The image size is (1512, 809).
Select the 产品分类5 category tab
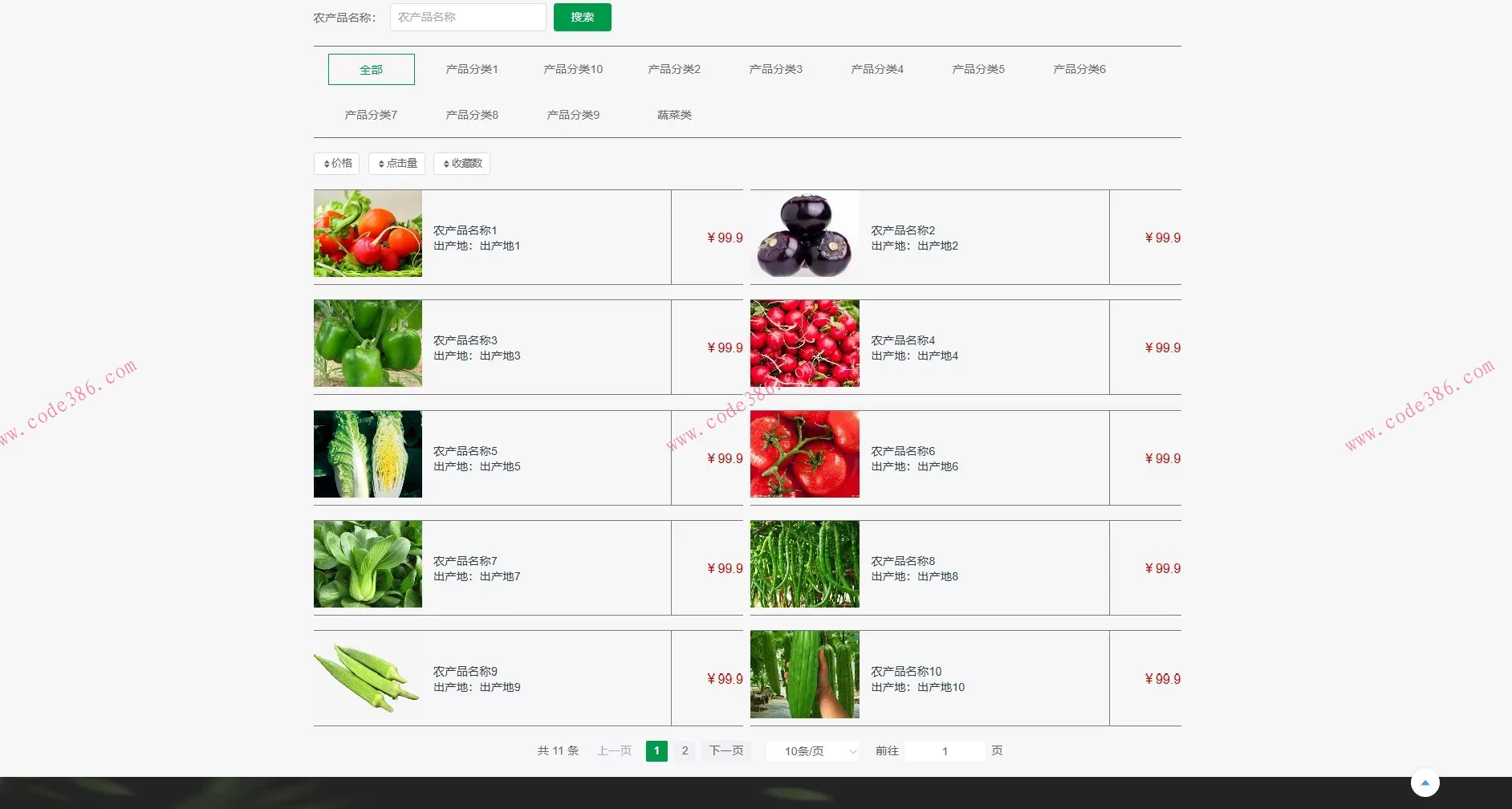pyautogui.click(x=978, y=69)
